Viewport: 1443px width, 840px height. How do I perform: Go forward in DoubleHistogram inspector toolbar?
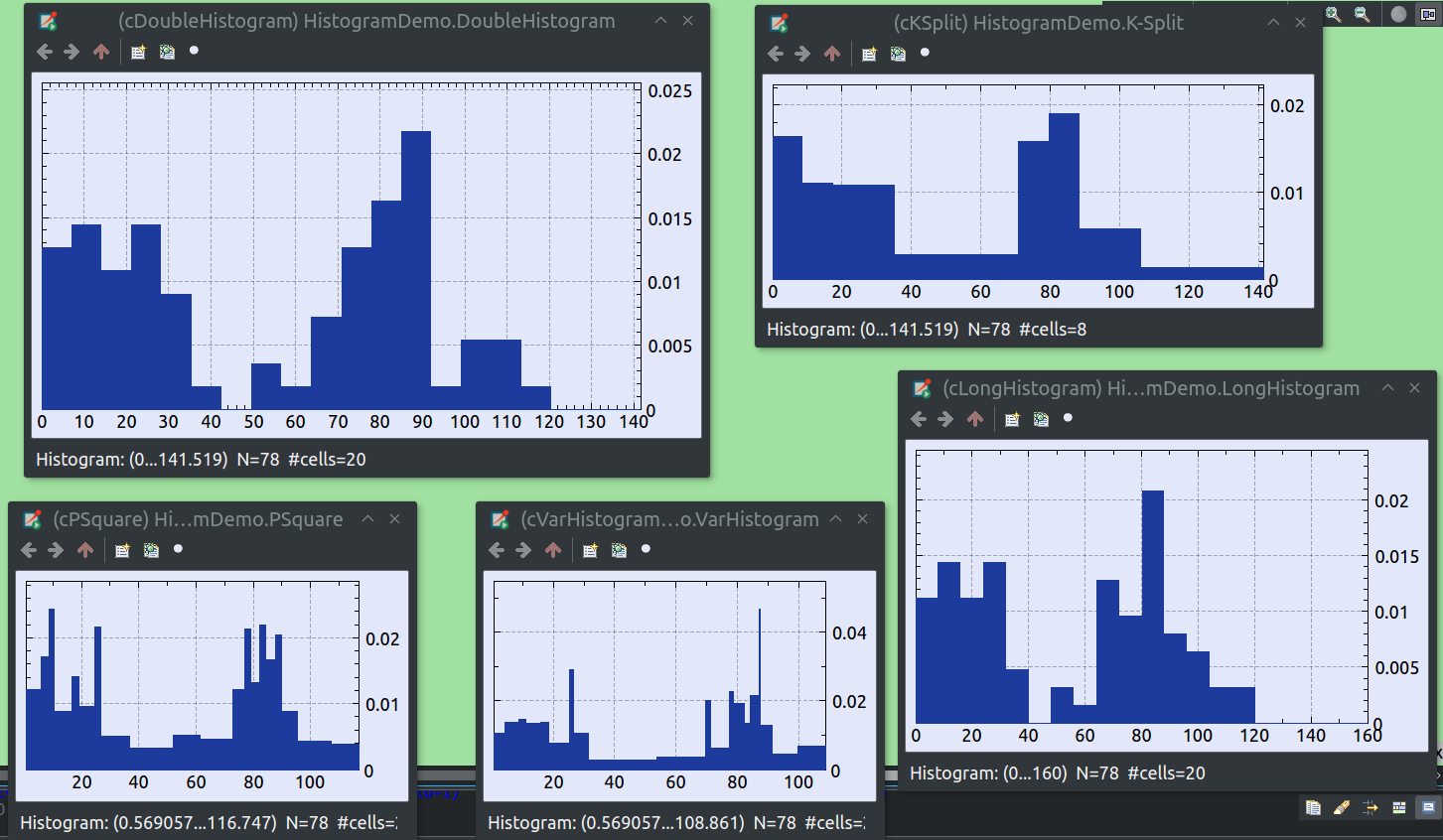pos(72,52)
